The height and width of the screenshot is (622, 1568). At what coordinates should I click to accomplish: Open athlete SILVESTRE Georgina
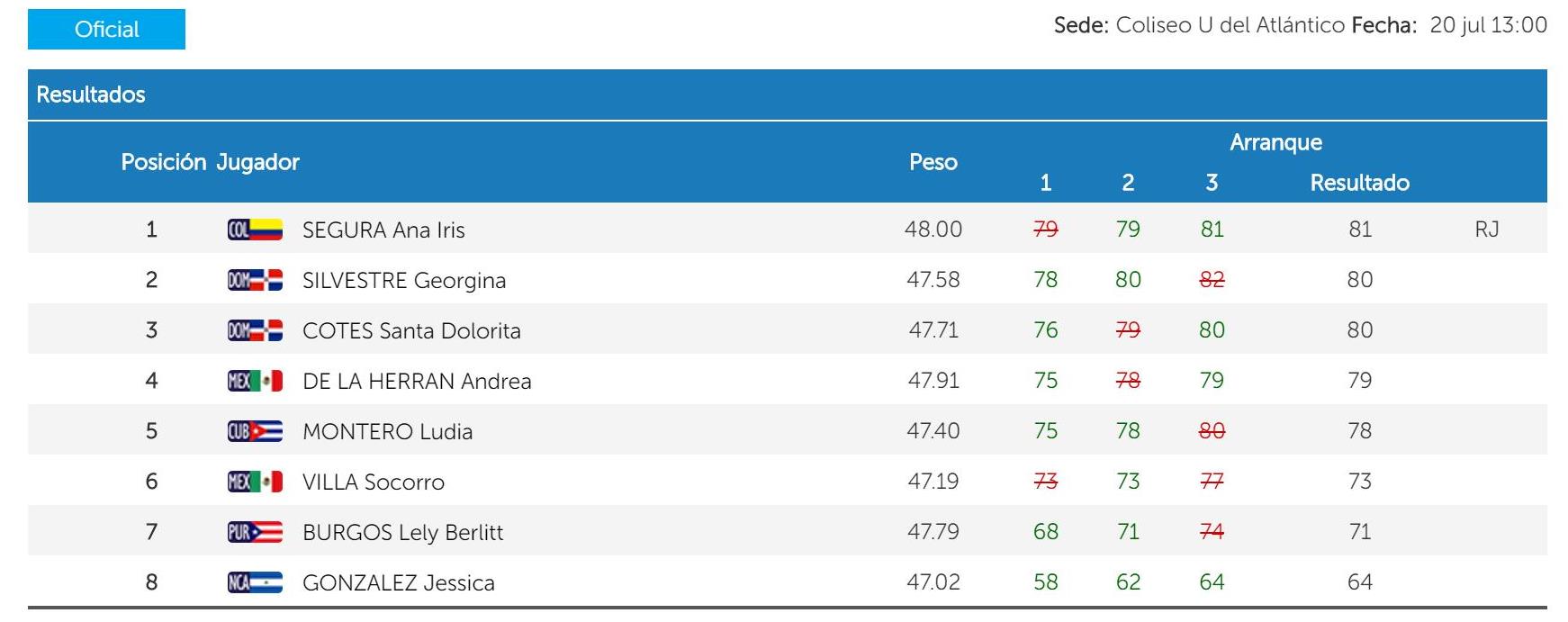click(x=404, y=281)
